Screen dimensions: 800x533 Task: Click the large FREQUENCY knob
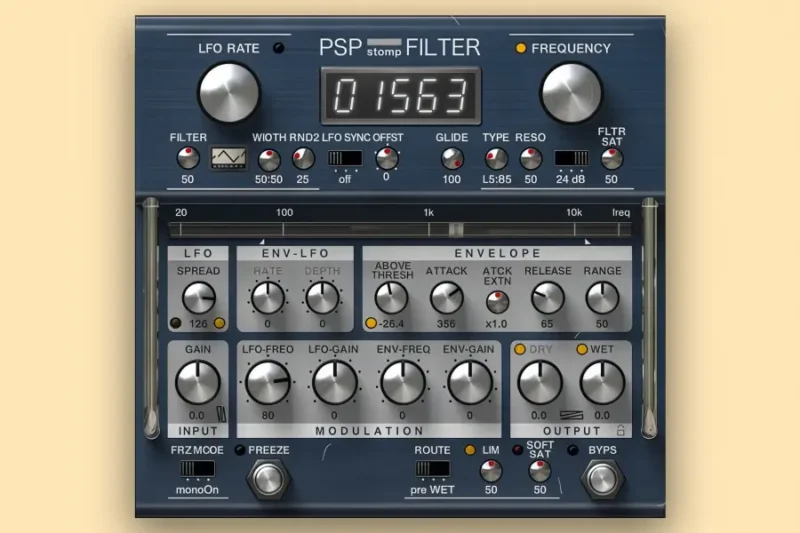(x=571, y=93)
